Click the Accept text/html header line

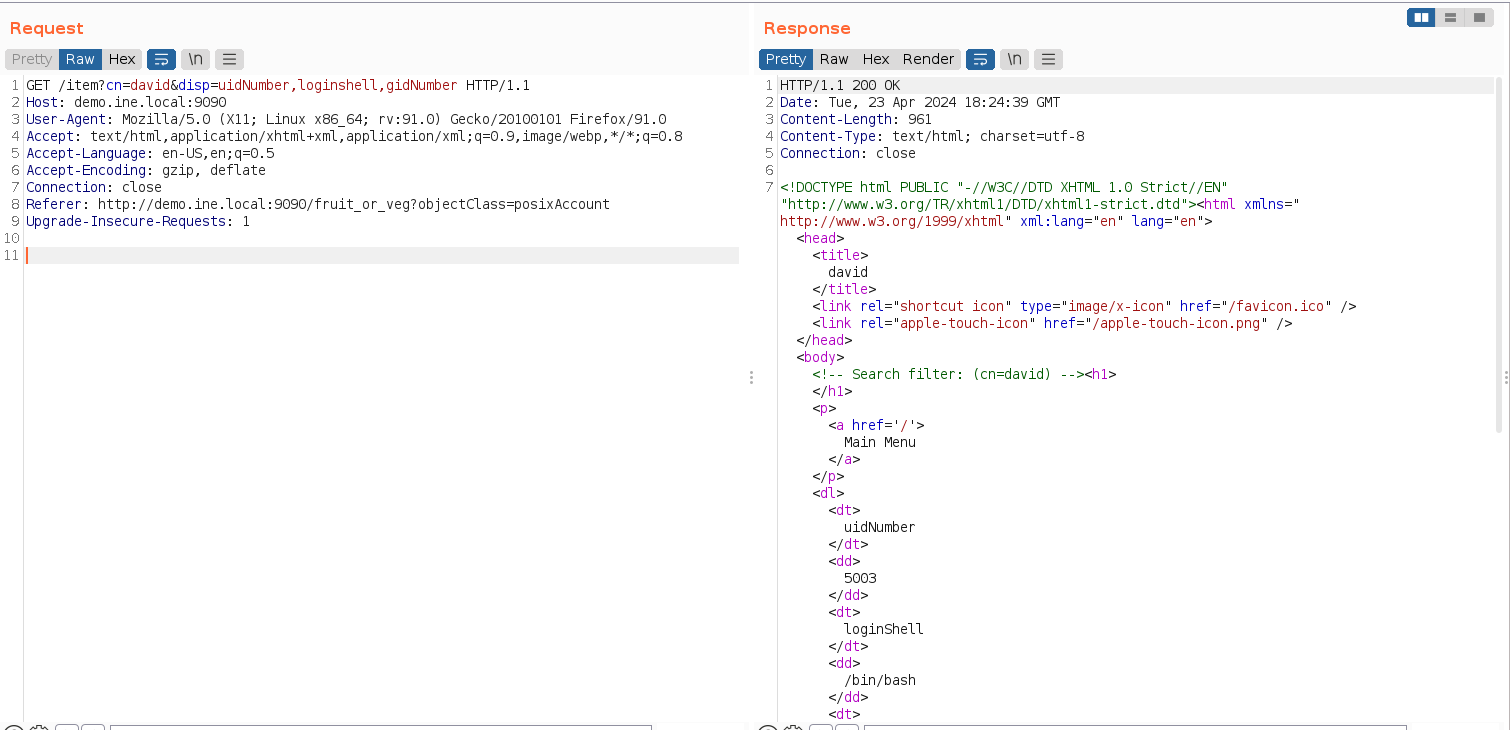[x=354, y=136]
